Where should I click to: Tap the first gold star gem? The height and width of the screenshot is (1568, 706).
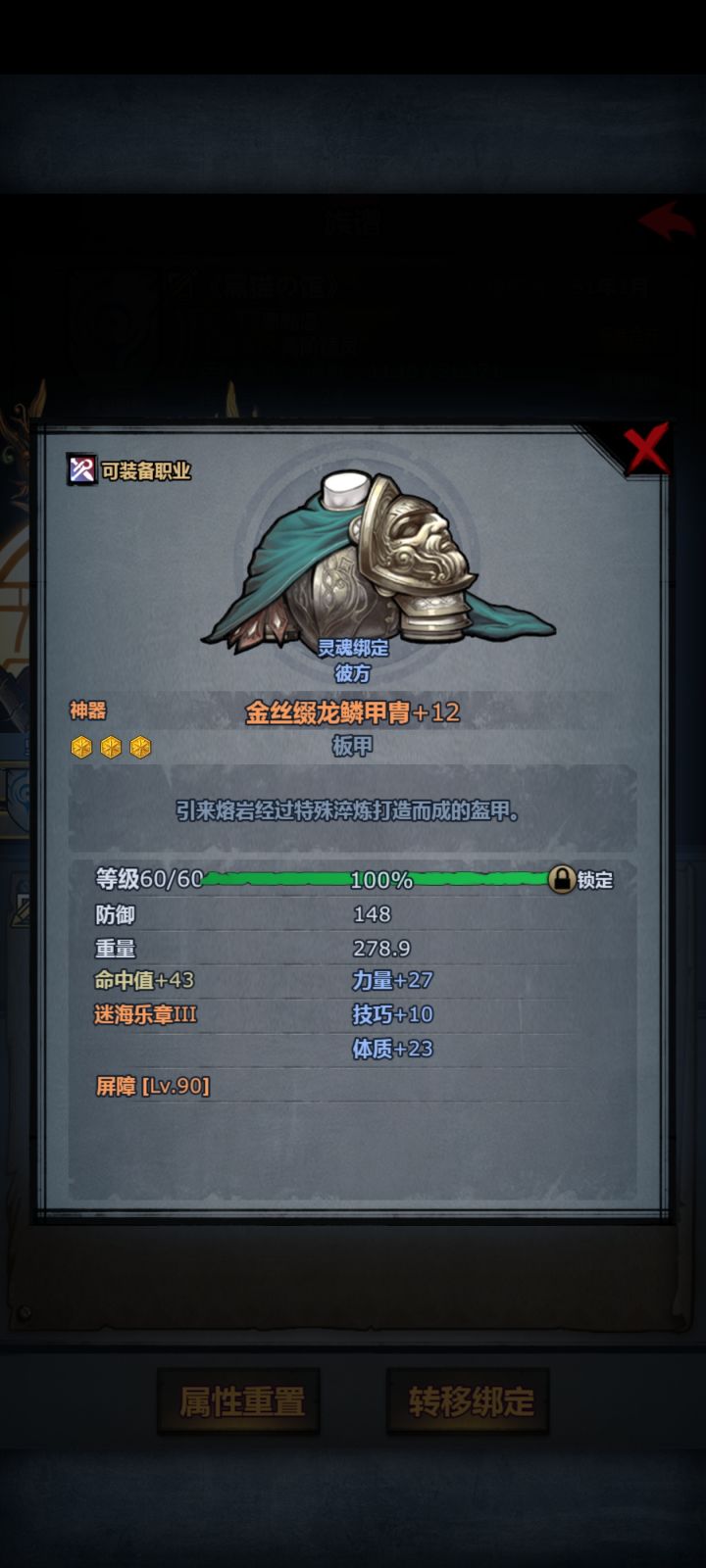(x=81, y=748)
